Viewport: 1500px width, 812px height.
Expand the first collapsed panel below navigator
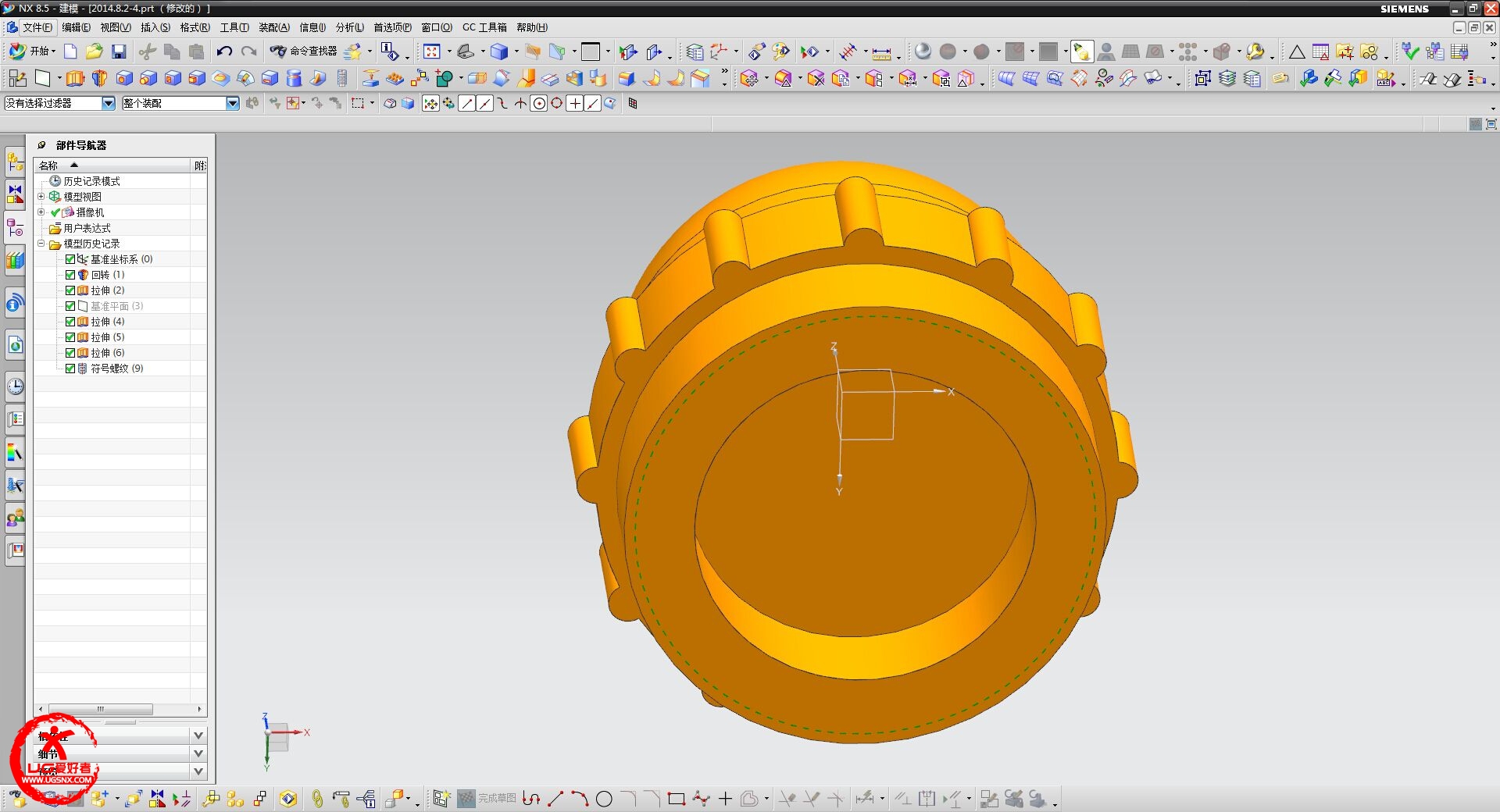pos(198,735)
